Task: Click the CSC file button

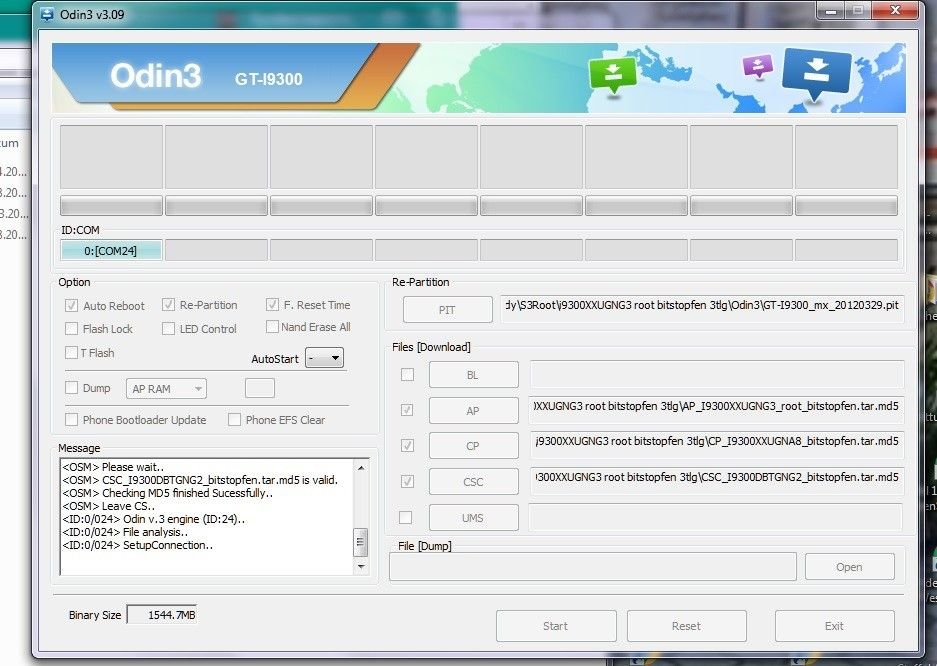Action: point(473,482)
